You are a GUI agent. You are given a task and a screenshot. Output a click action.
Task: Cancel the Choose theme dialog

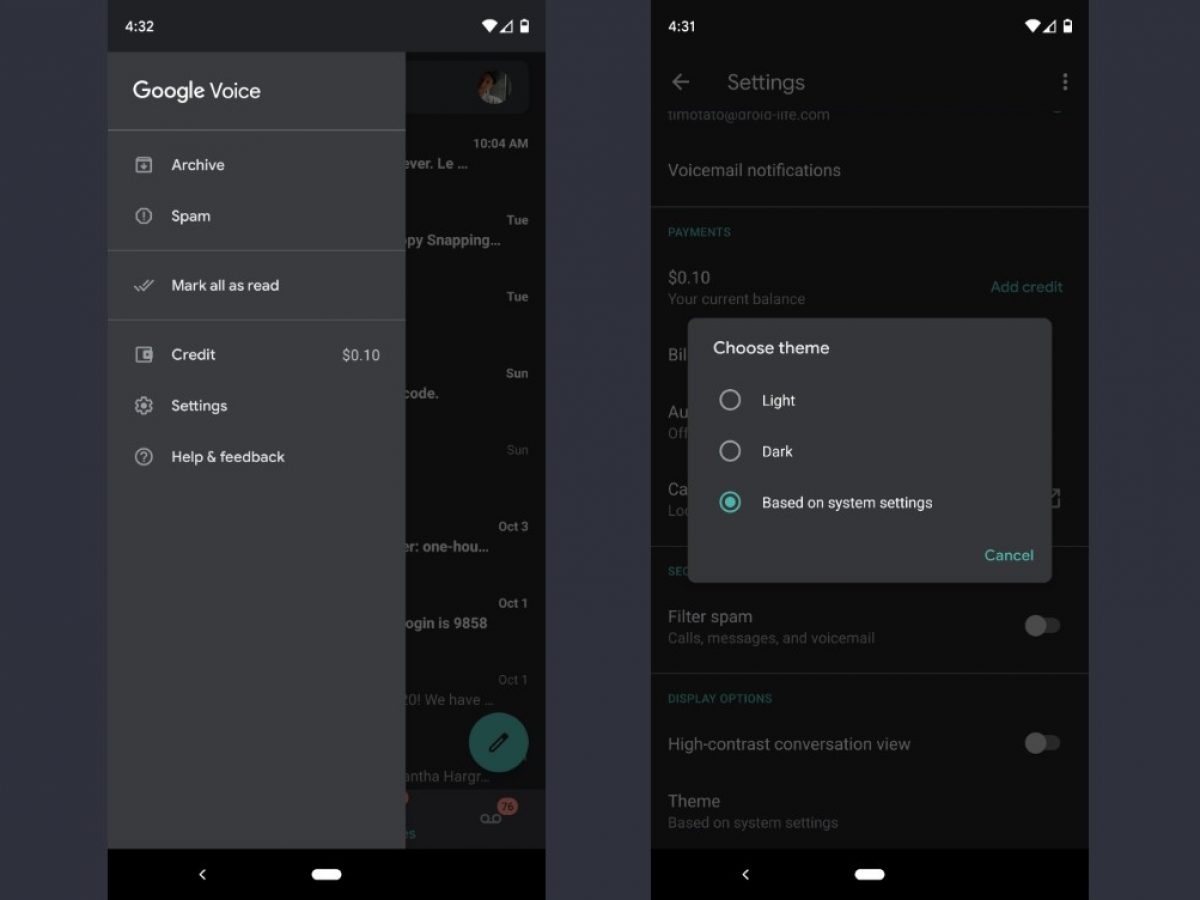point(1009,555)
